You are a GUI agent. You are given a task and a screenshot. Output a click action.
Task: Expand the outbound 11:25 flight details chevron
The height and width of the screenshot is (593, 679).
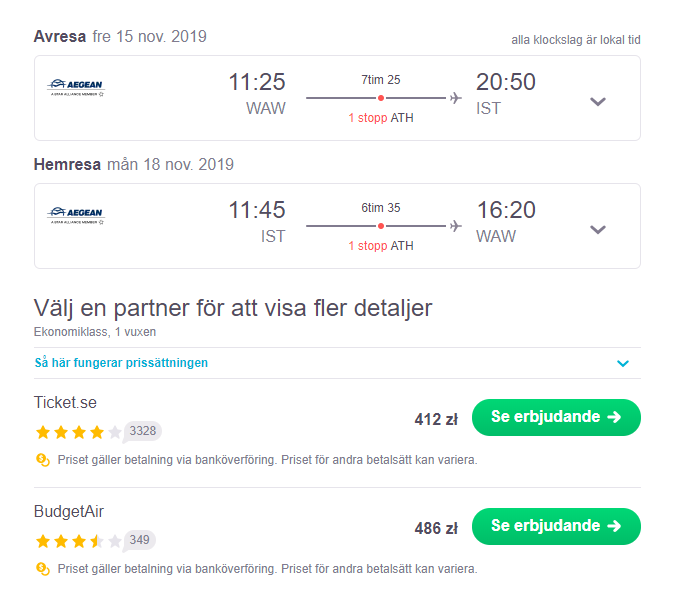(598, 101)
